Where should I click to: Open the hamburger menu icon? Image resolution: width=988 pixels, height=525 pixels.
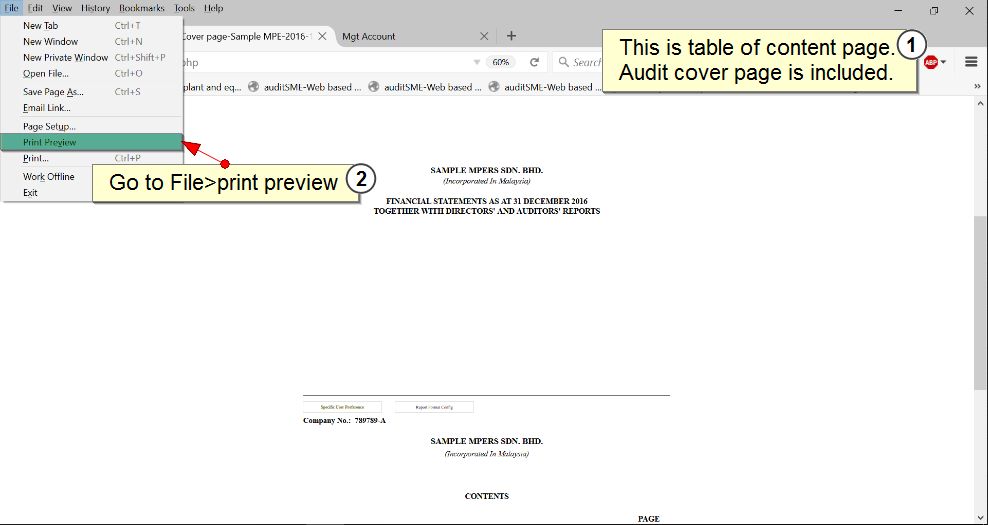(x=971, y=62)
